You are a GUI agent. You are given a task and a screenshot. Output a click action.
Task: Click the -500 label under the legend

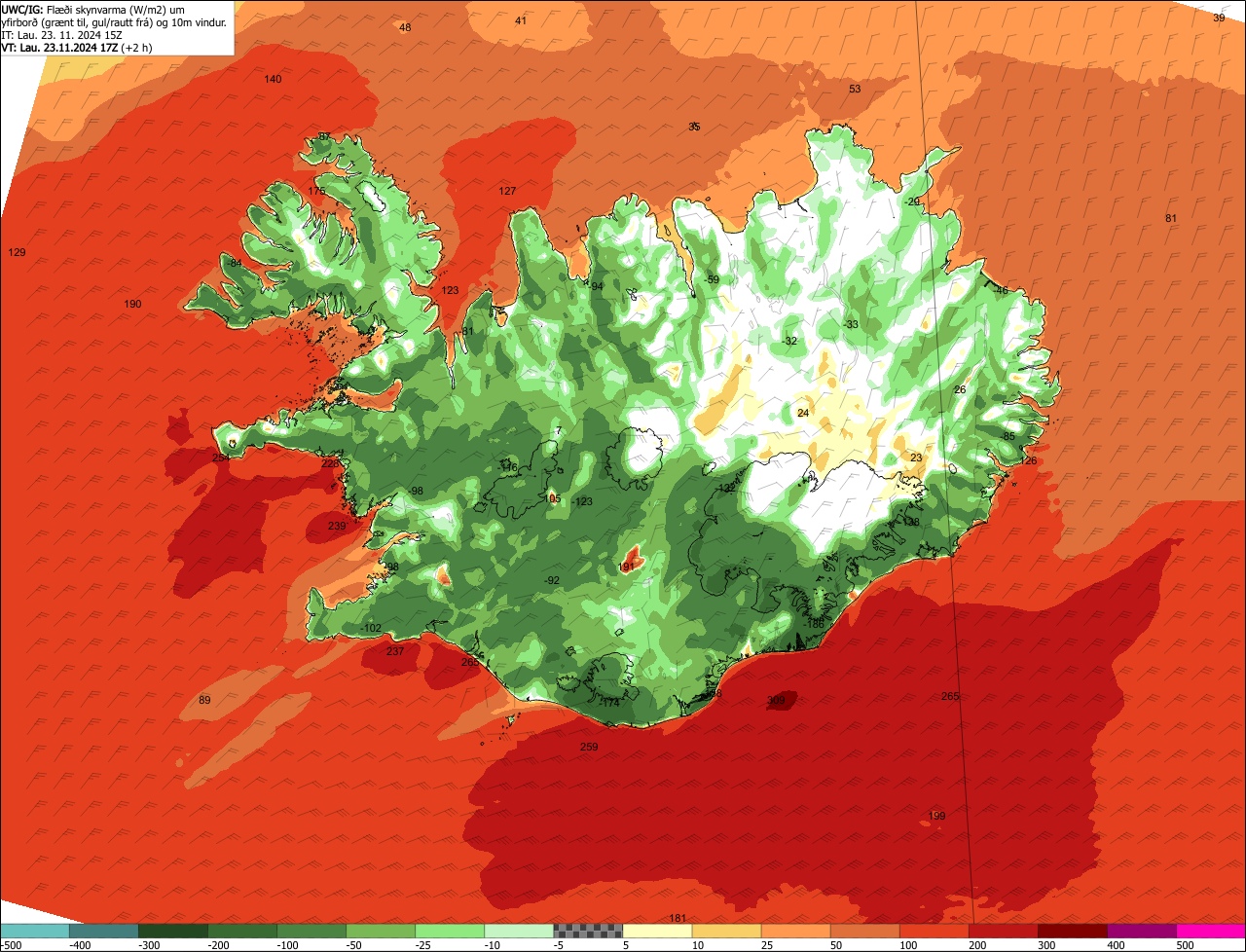pyautogui.click(x=13, y=944)
